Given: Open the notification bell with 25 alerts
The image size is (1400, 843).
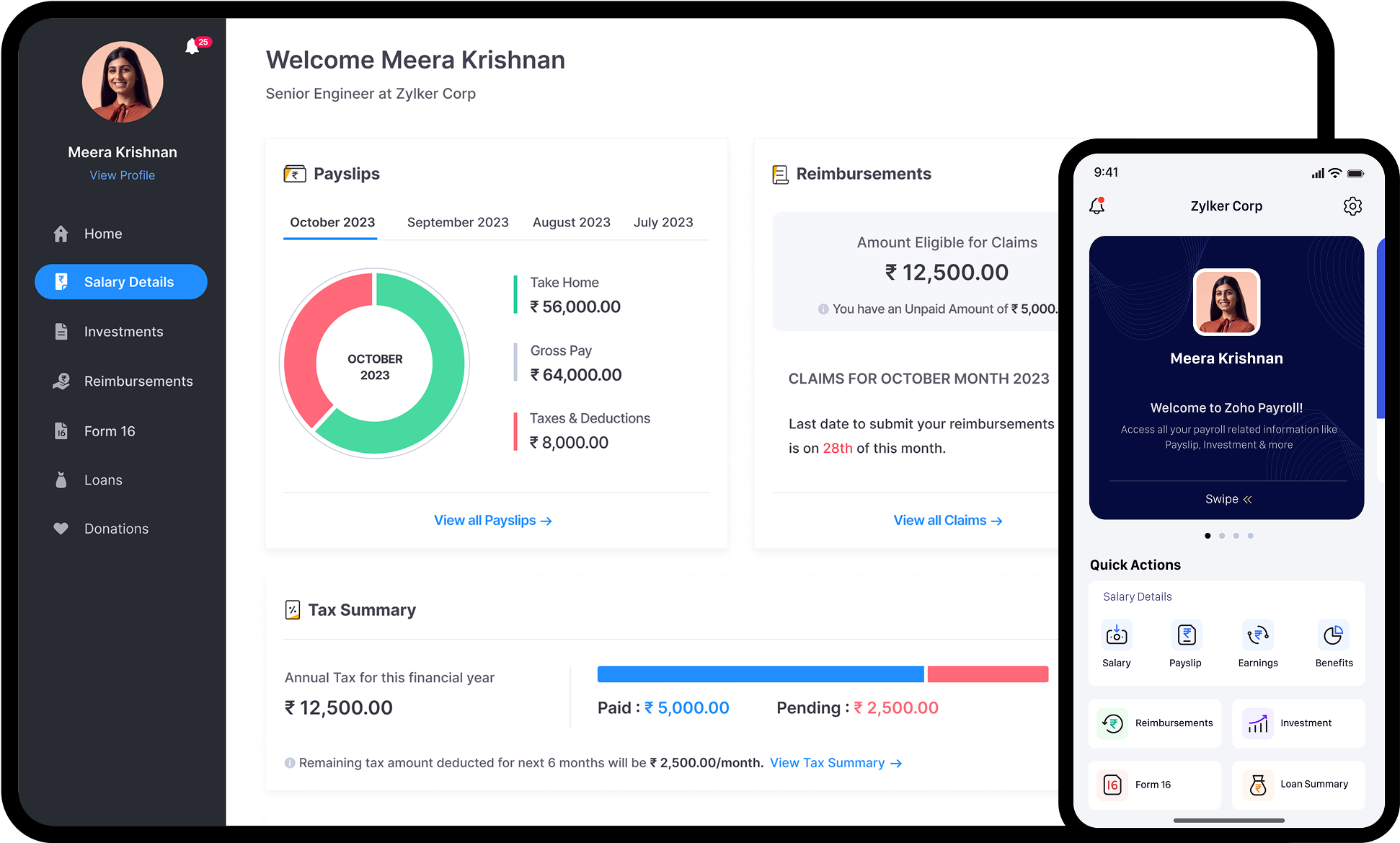Looking at the screenshot, I should (192, 46).
